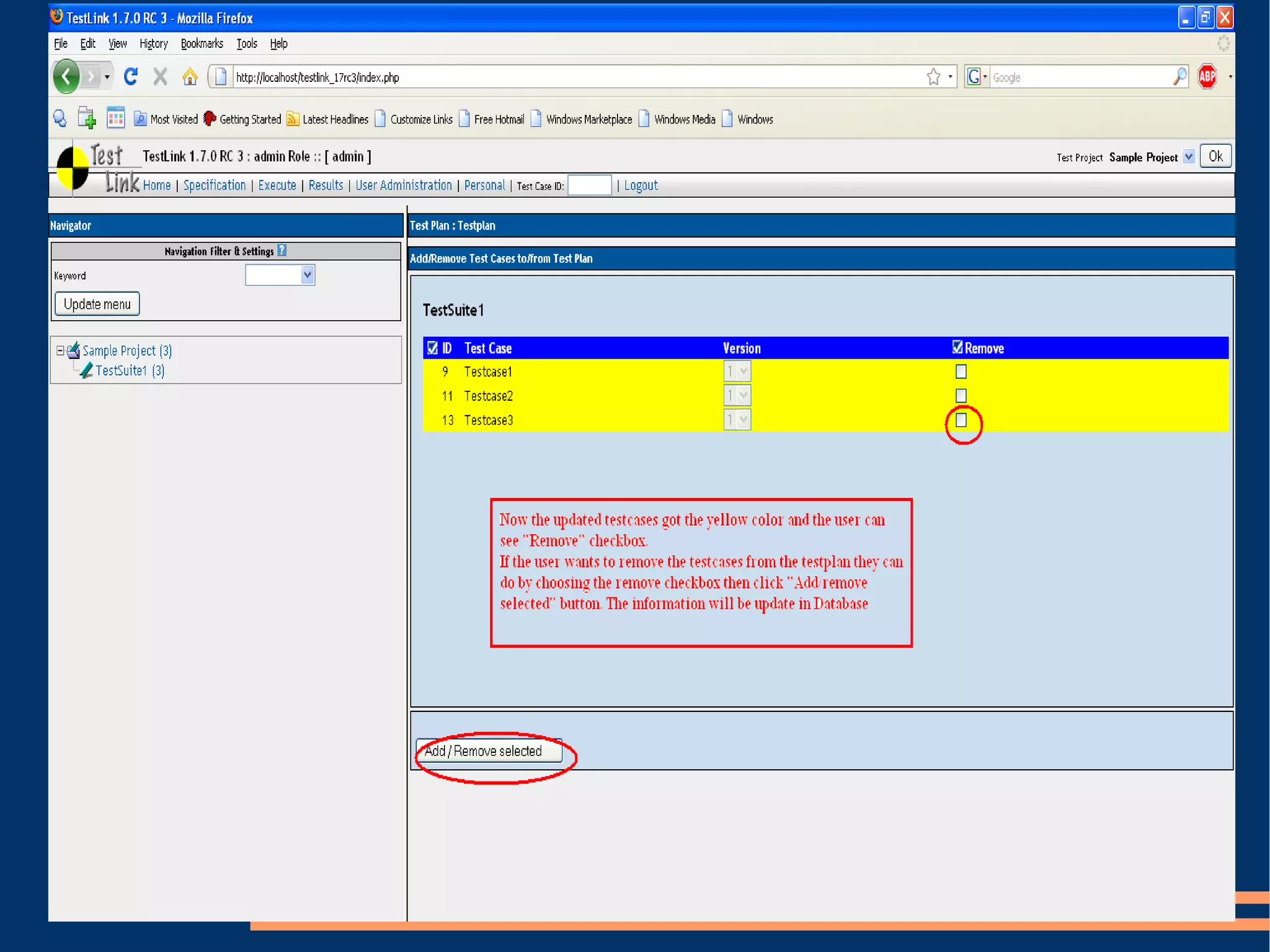Click the URL address bar
Image resolution: width=1270 pixels, height=952 pixels.
[x=577, y=77]
